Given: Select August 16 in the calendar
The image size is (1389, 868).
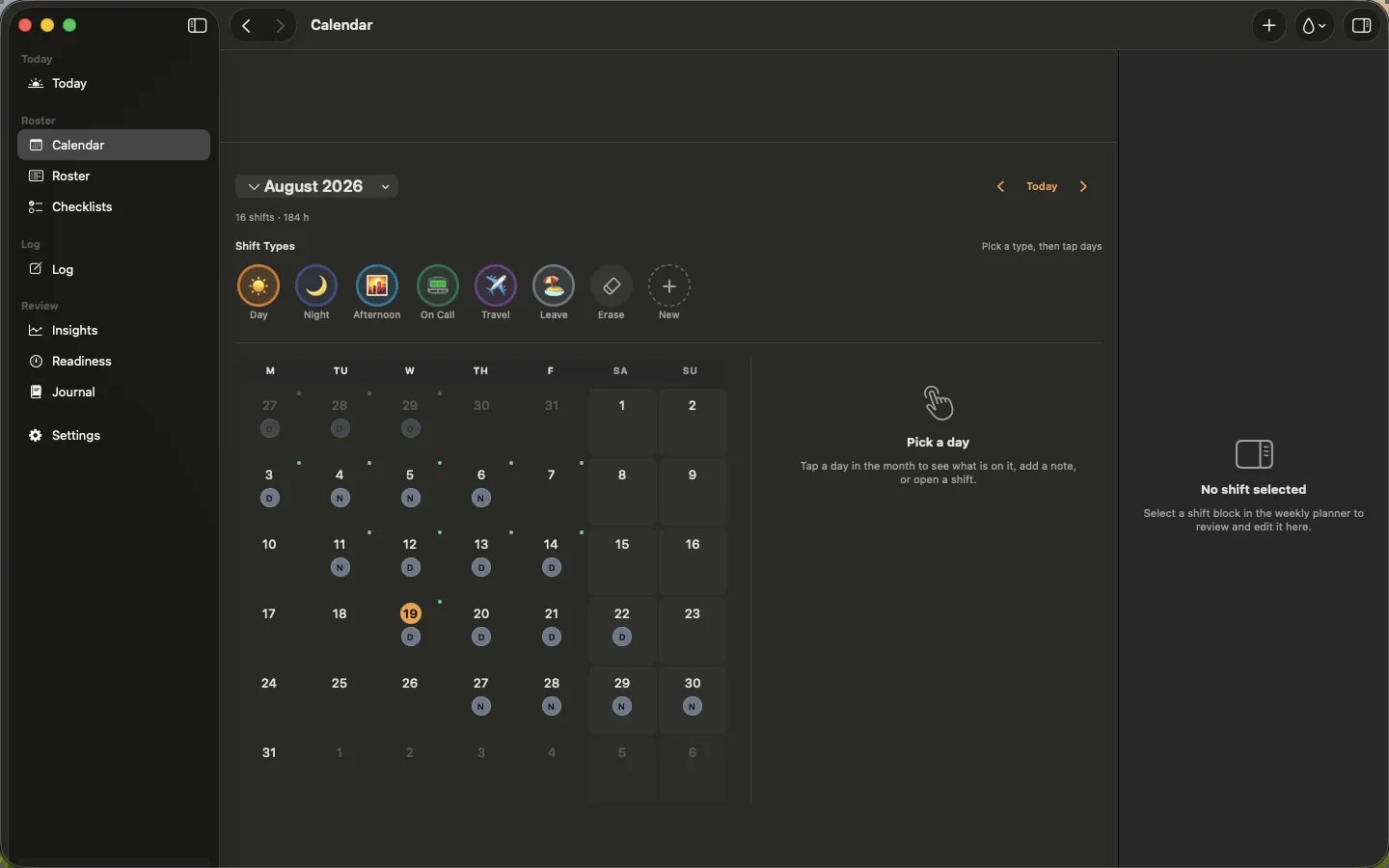Looking at the screenshot, I should pyautogui.click(x=694, y=561).
